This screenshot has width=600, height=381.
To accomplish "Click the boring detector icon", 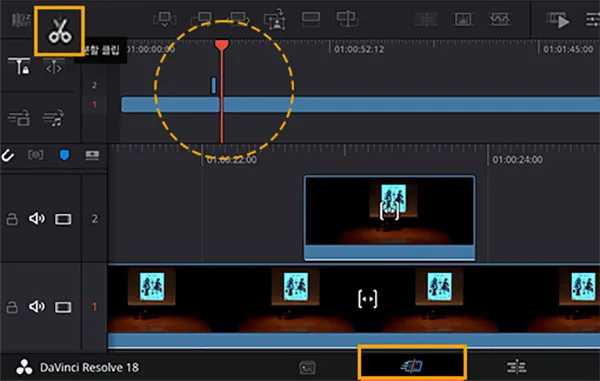I will (21, 20).
